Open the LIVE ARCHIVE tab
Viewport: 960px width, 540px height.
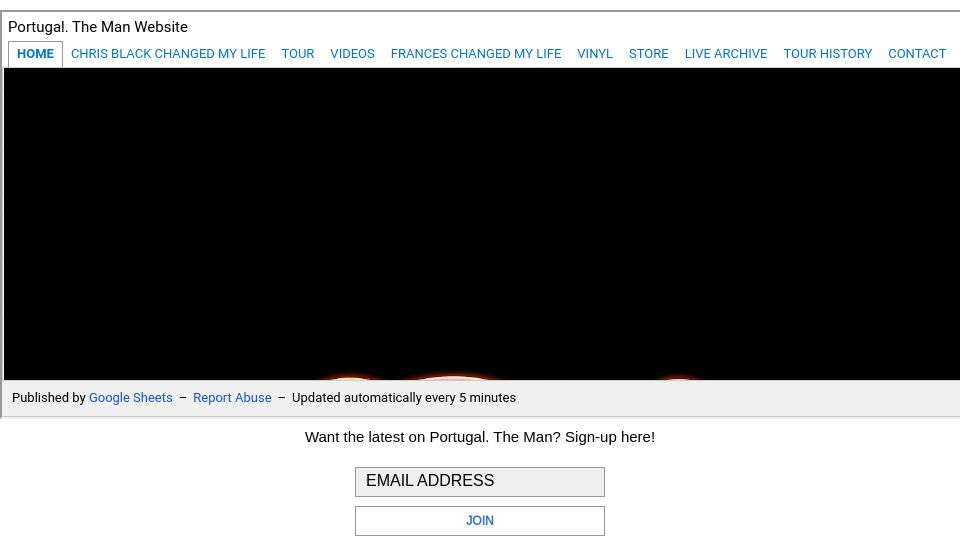726,54
